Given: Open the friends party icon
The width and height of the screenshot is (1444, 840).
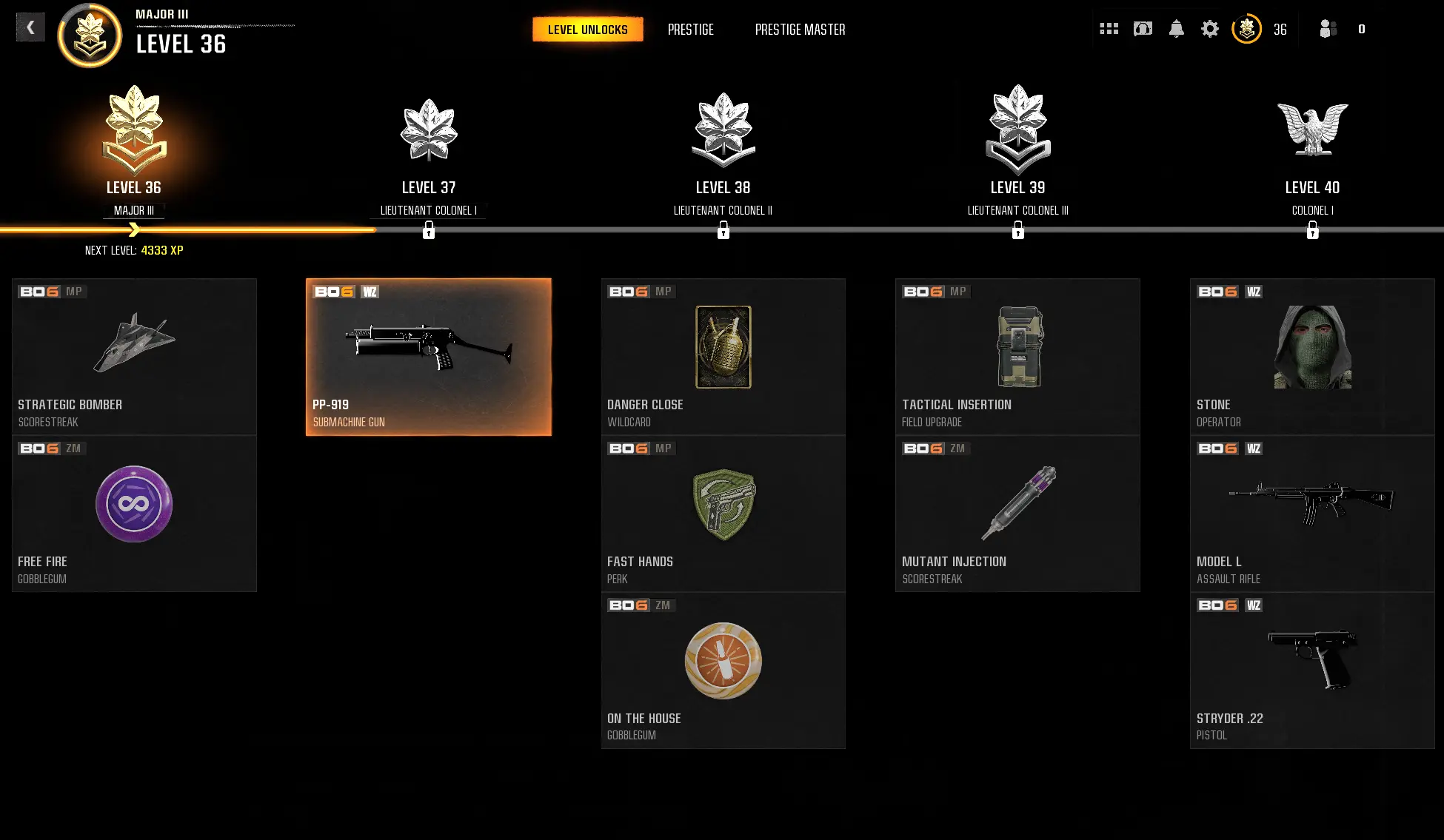Looking at the screenshot, I should [1328, 29].
